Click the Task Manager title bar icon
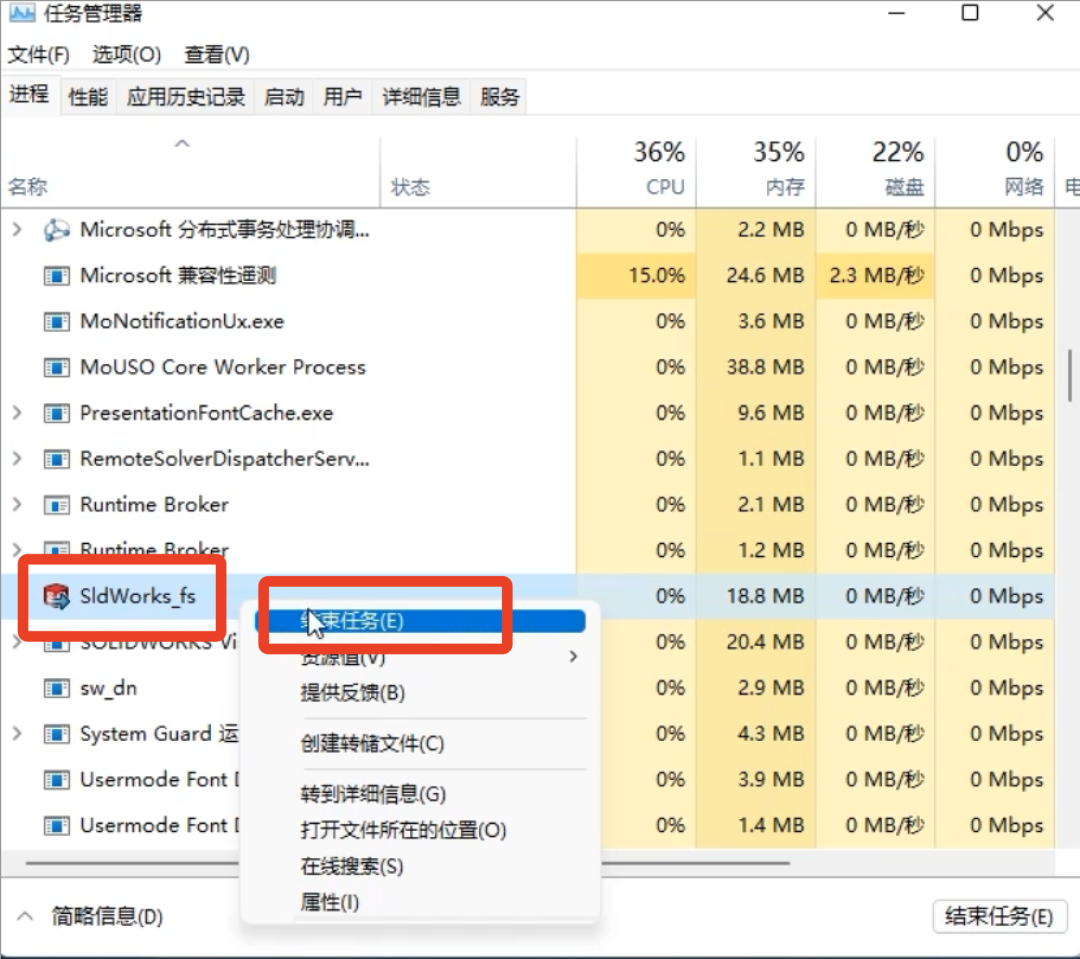The image size is (1080, 959). (22, 13)
